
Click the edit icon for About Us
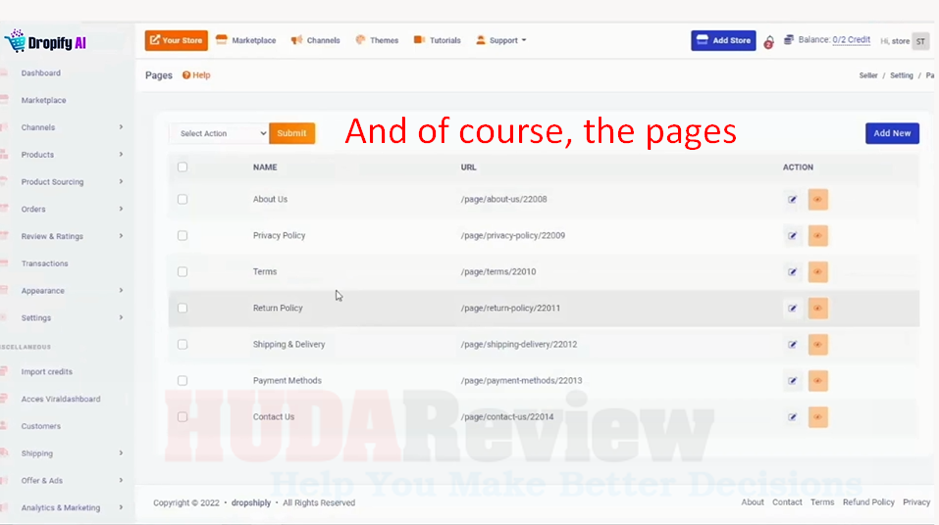tap(792, 199)
